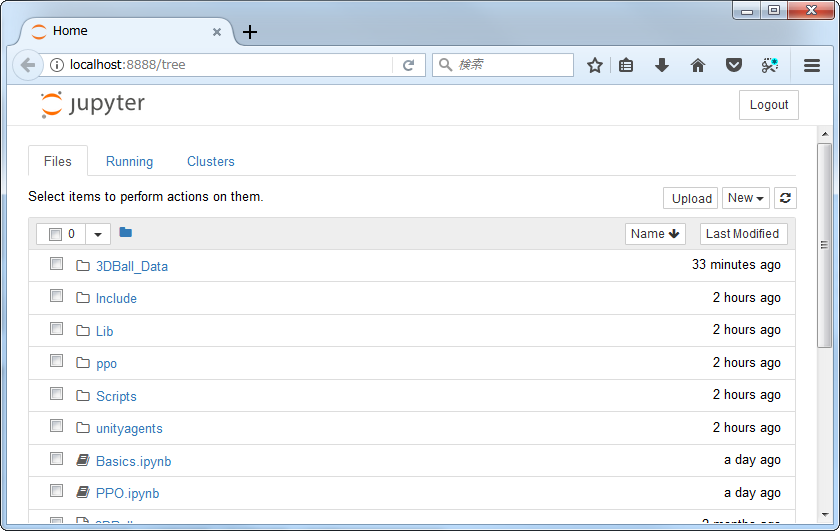Viewport: 840px width, 531px height.
Task: Click the folder icon next to Lib
Action: click(82, 330)
